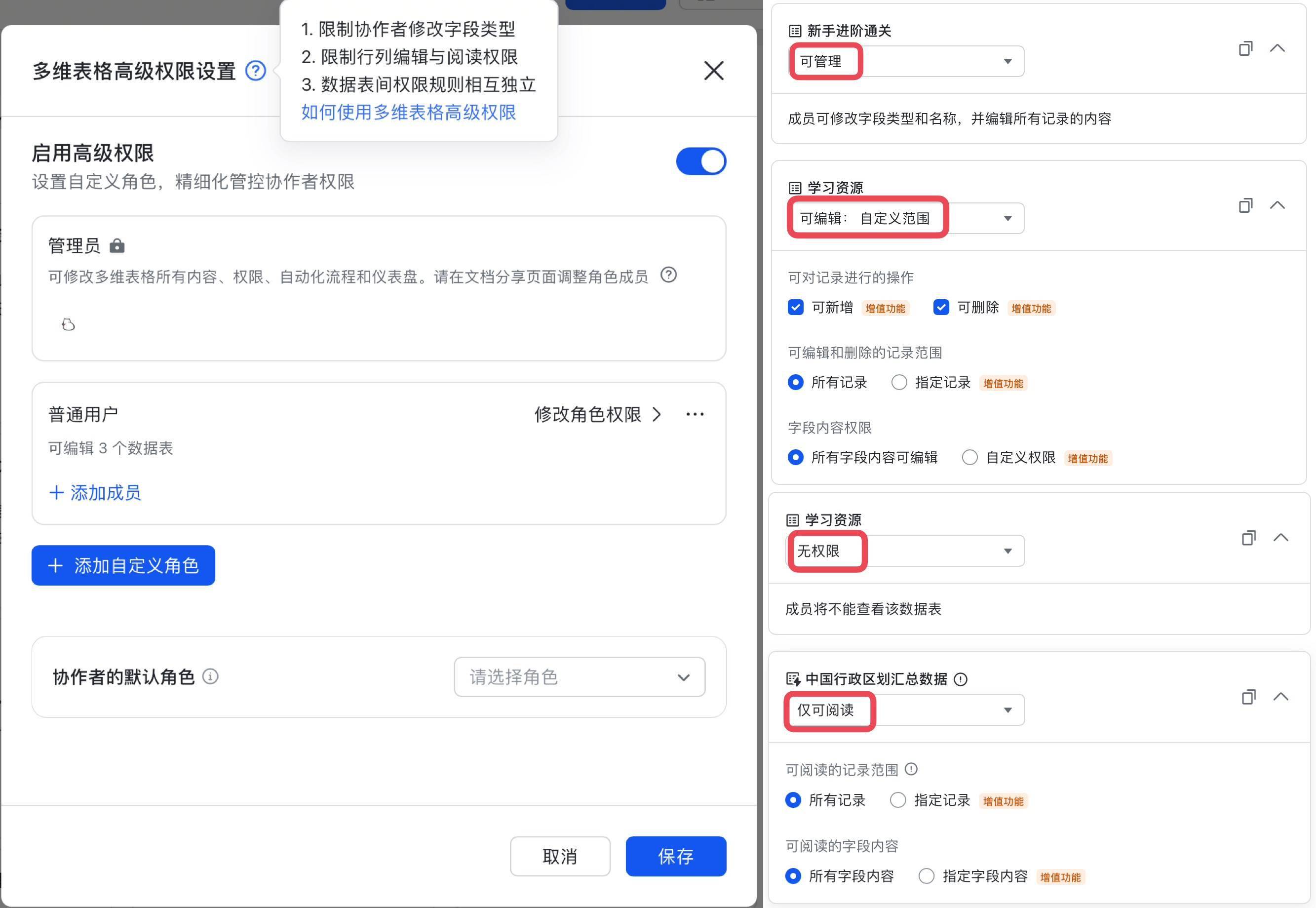Select 所有字段内容可编辑 radio option
The image size is (1316, 908).
(x=796, y=457)
